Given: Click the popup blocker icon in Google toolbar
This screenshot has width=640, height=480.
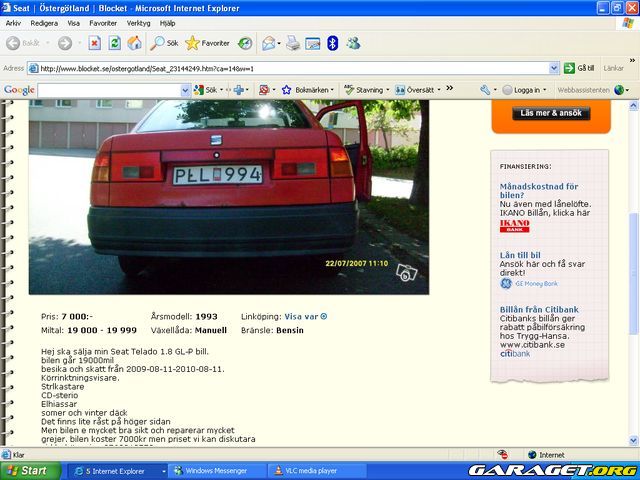Looking at the screenshot, I should pos(264,90).
